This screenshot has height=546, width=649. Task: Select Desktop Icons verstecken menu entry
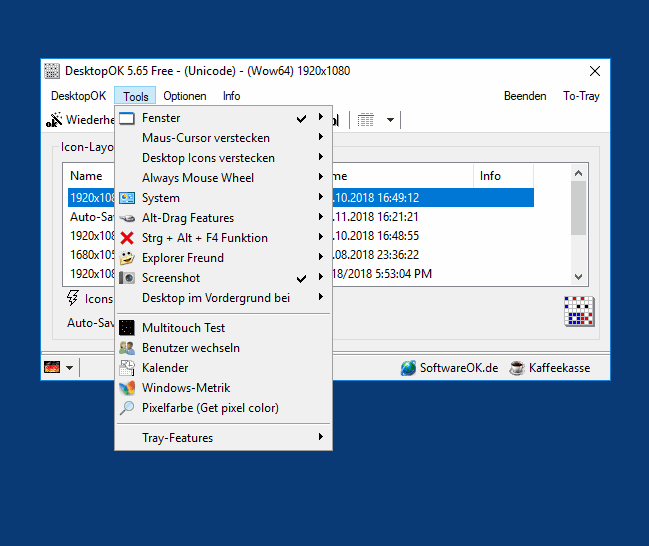click(x=224, y=158)
